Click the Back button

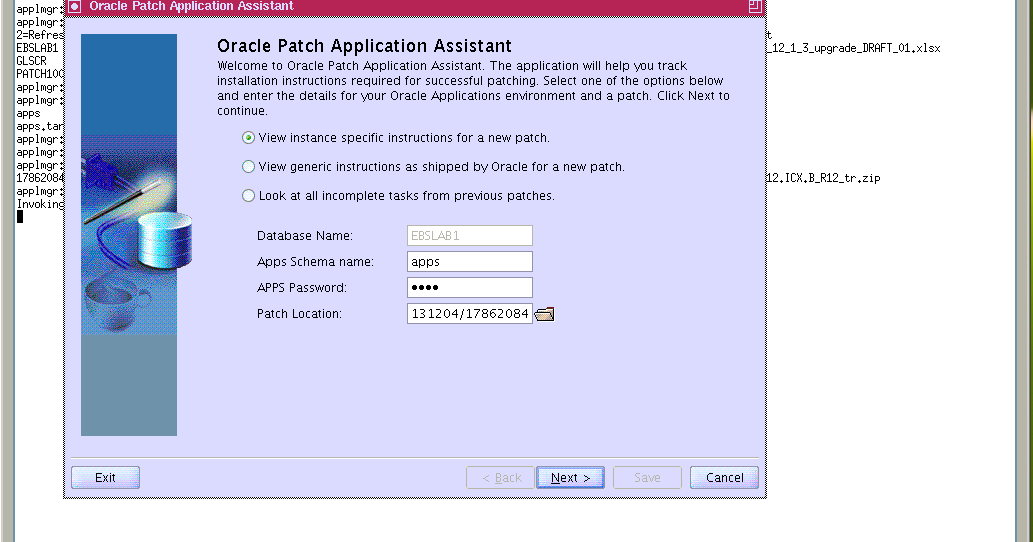point(501,477)
